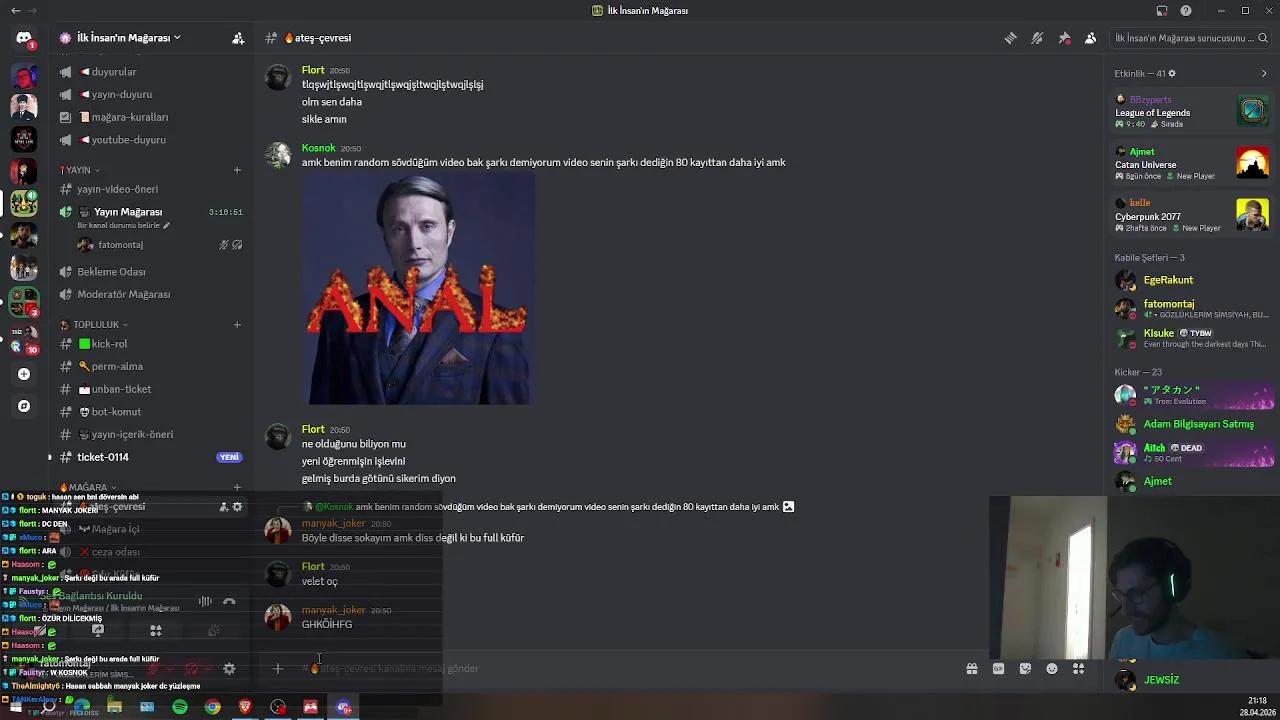1280x720 pixels.
Task: Open the Mads Mikkelsen image attachment
Action: point(418,288)
